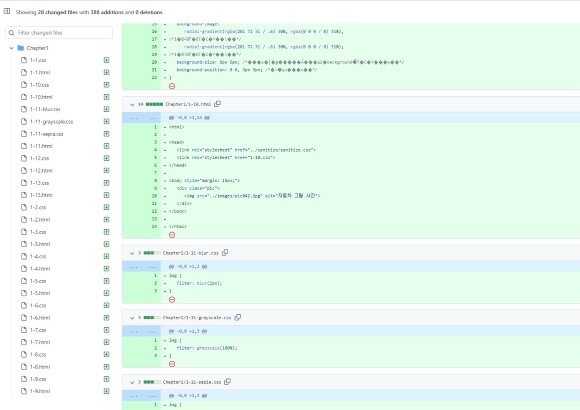Collapse the Chapter1/1-11-sepia.css diff
The height and width of the screenshot is (410, 580).
tap(132, 382)
